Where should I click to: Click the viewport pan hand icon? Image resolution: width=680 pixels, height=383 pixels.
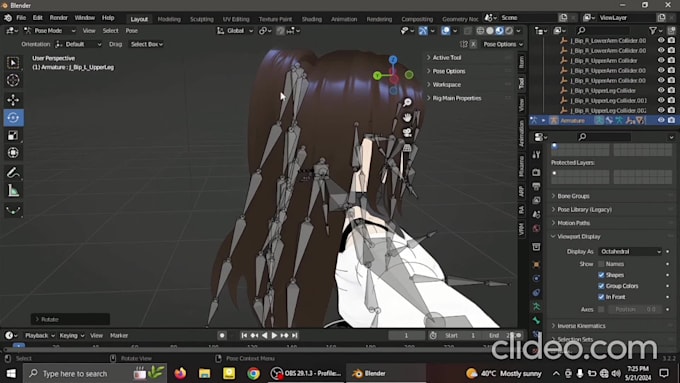tap(407, 118)
